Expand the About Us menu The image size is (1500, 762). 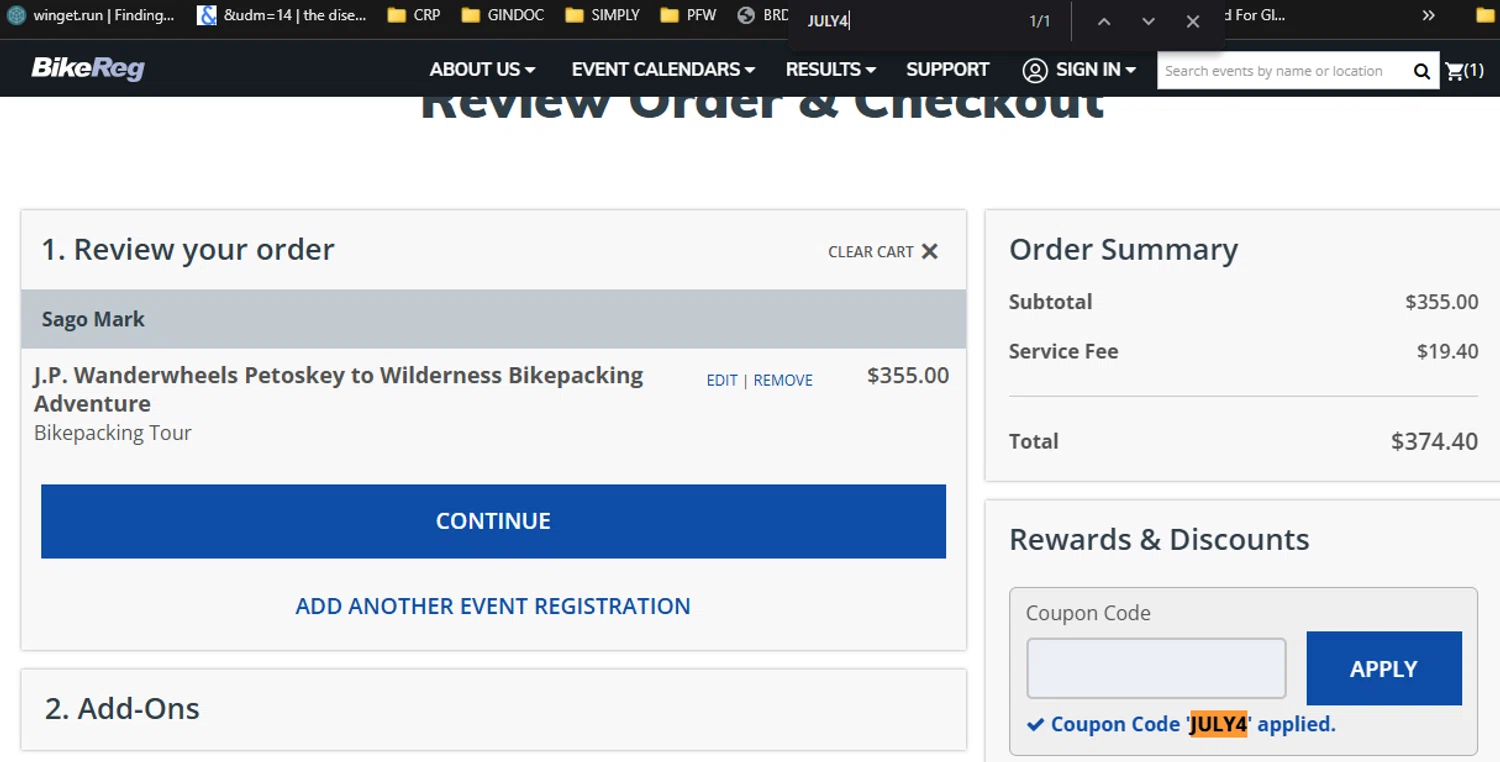pos(482,70)
